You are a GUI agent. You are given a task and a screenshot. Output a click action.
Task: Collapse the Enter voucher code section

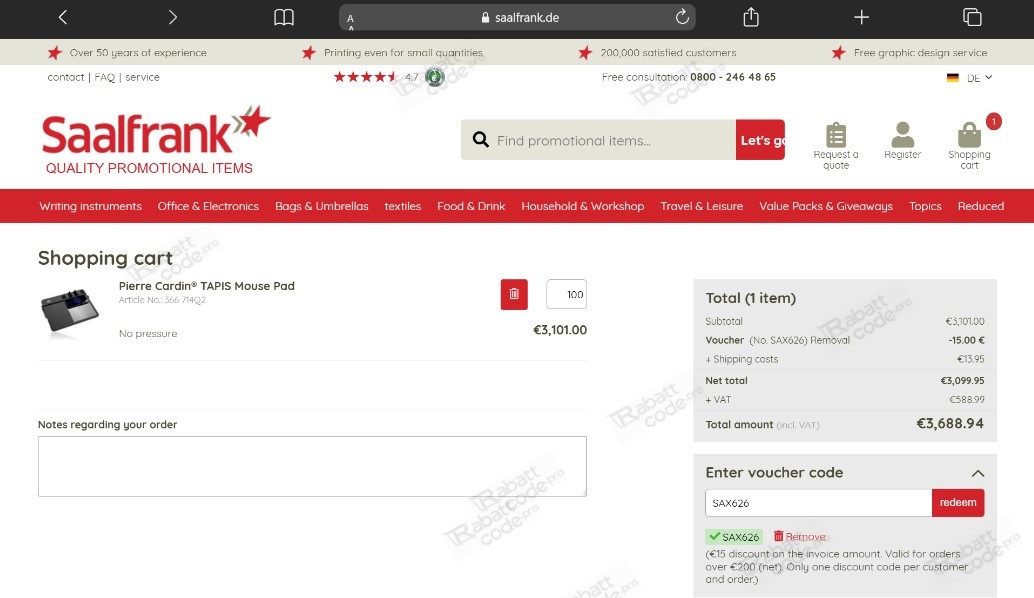(x=978, y=473)
